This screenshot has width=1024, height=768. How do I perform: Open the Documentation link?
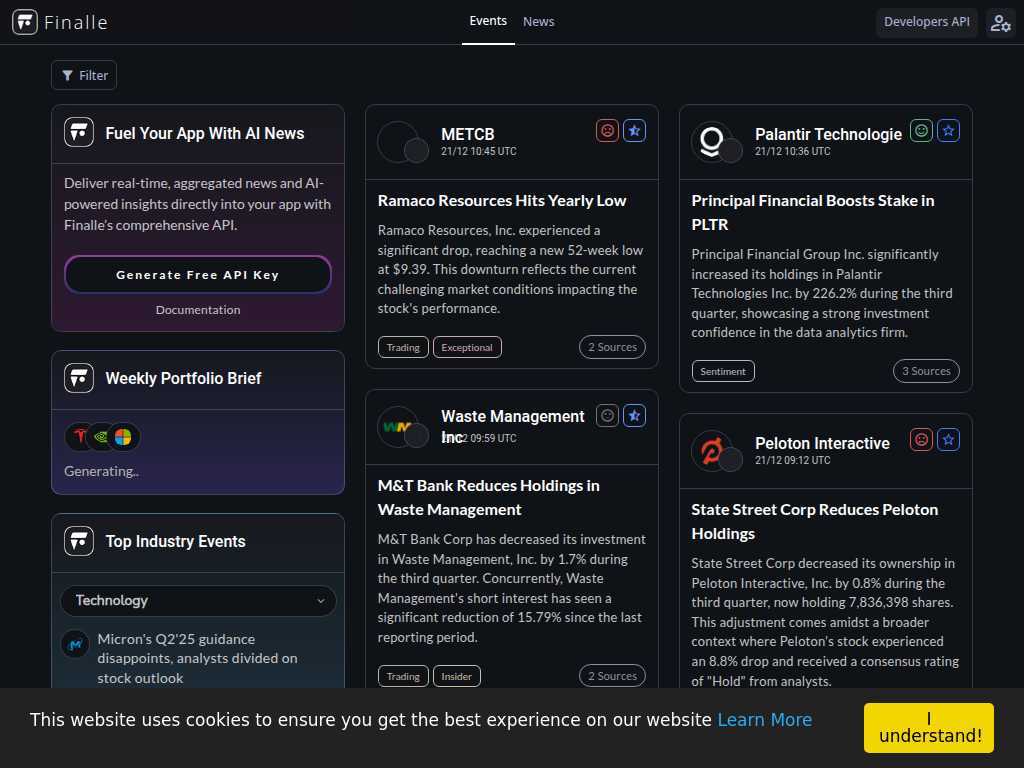(x=198, y=310)
